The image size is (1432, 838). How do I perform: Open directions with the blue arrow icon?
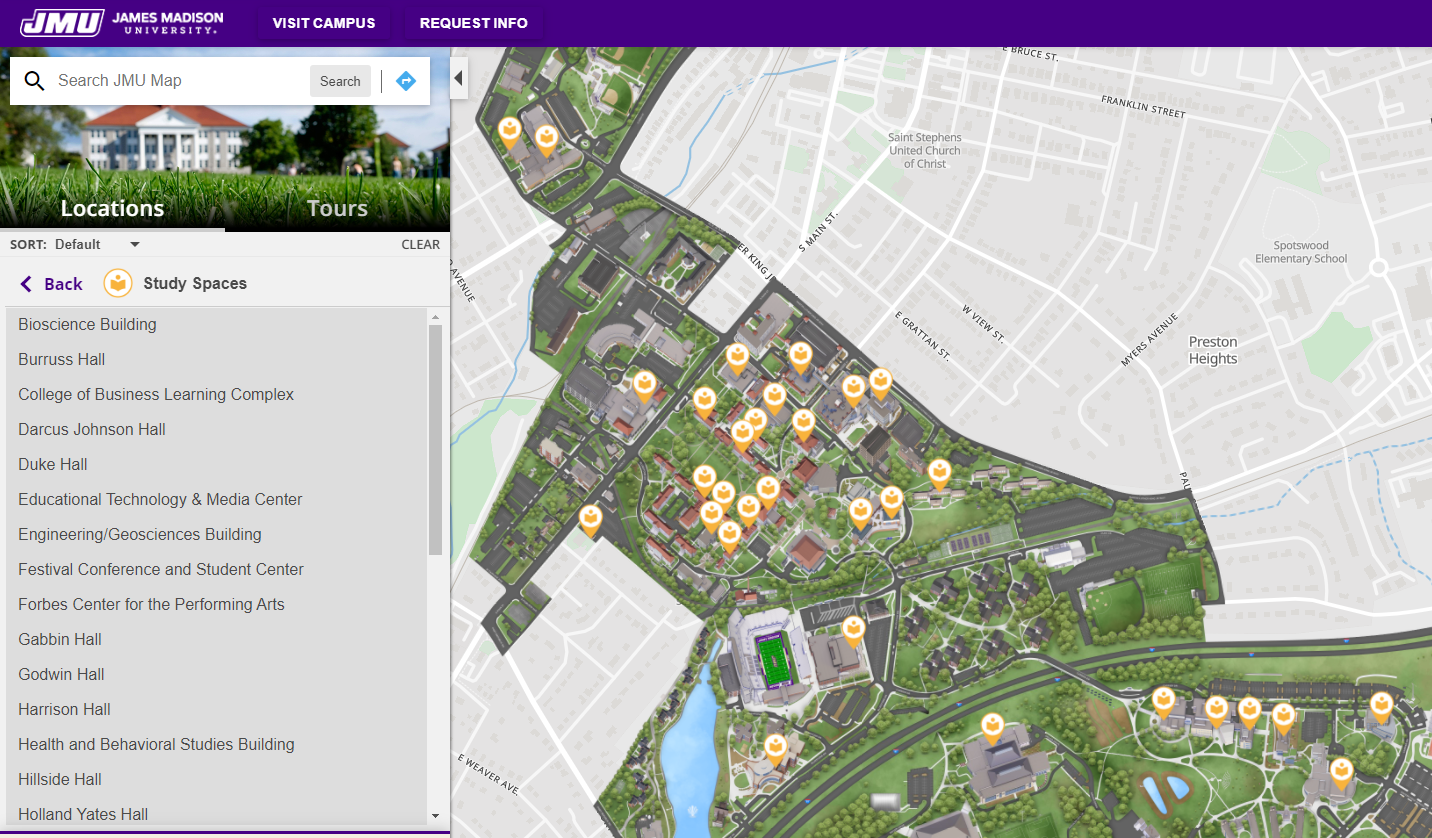[406, 81]
